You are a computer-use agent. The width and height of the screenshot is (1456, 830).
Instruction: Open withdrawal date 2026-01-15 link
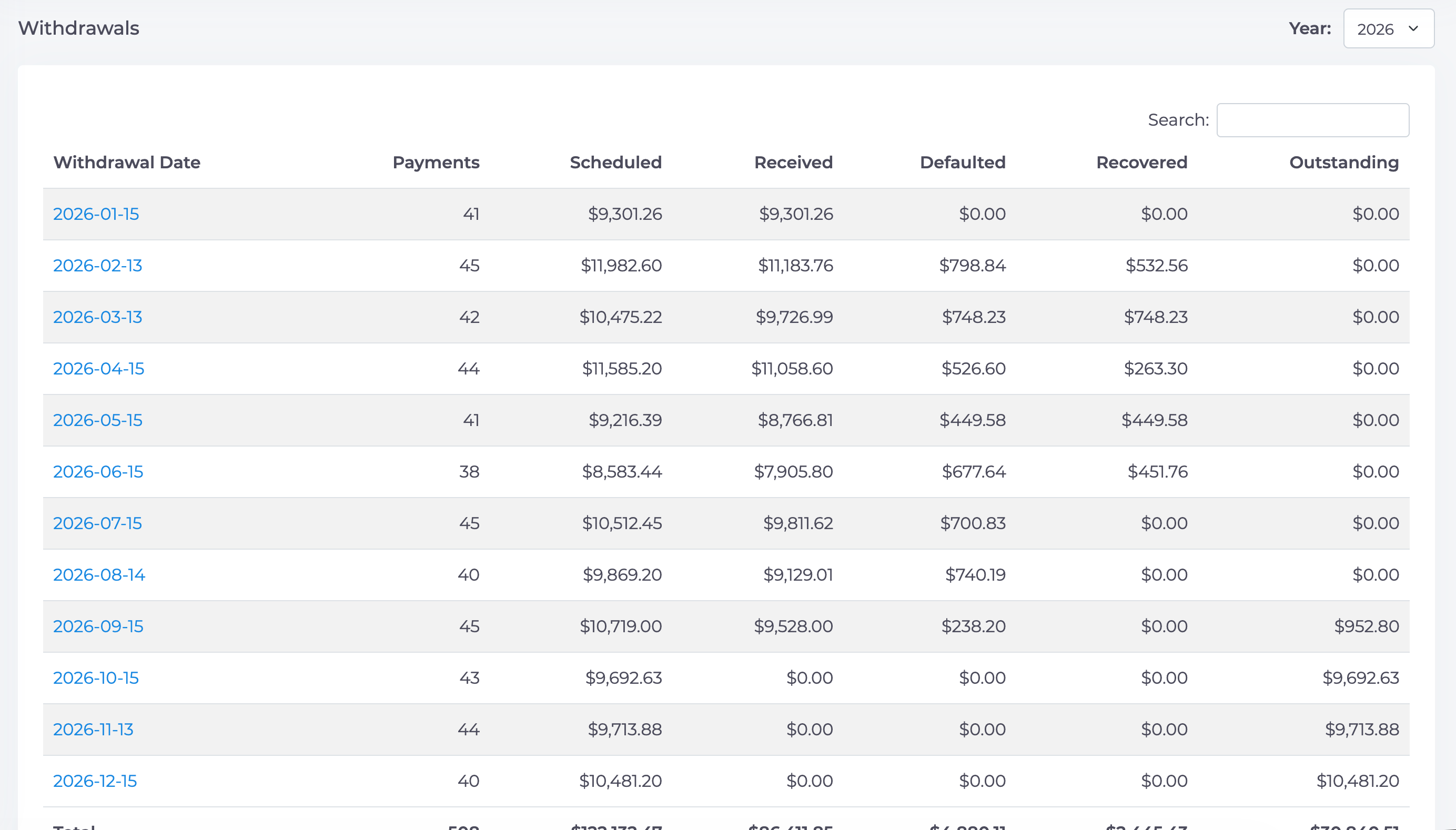[96, 214]
